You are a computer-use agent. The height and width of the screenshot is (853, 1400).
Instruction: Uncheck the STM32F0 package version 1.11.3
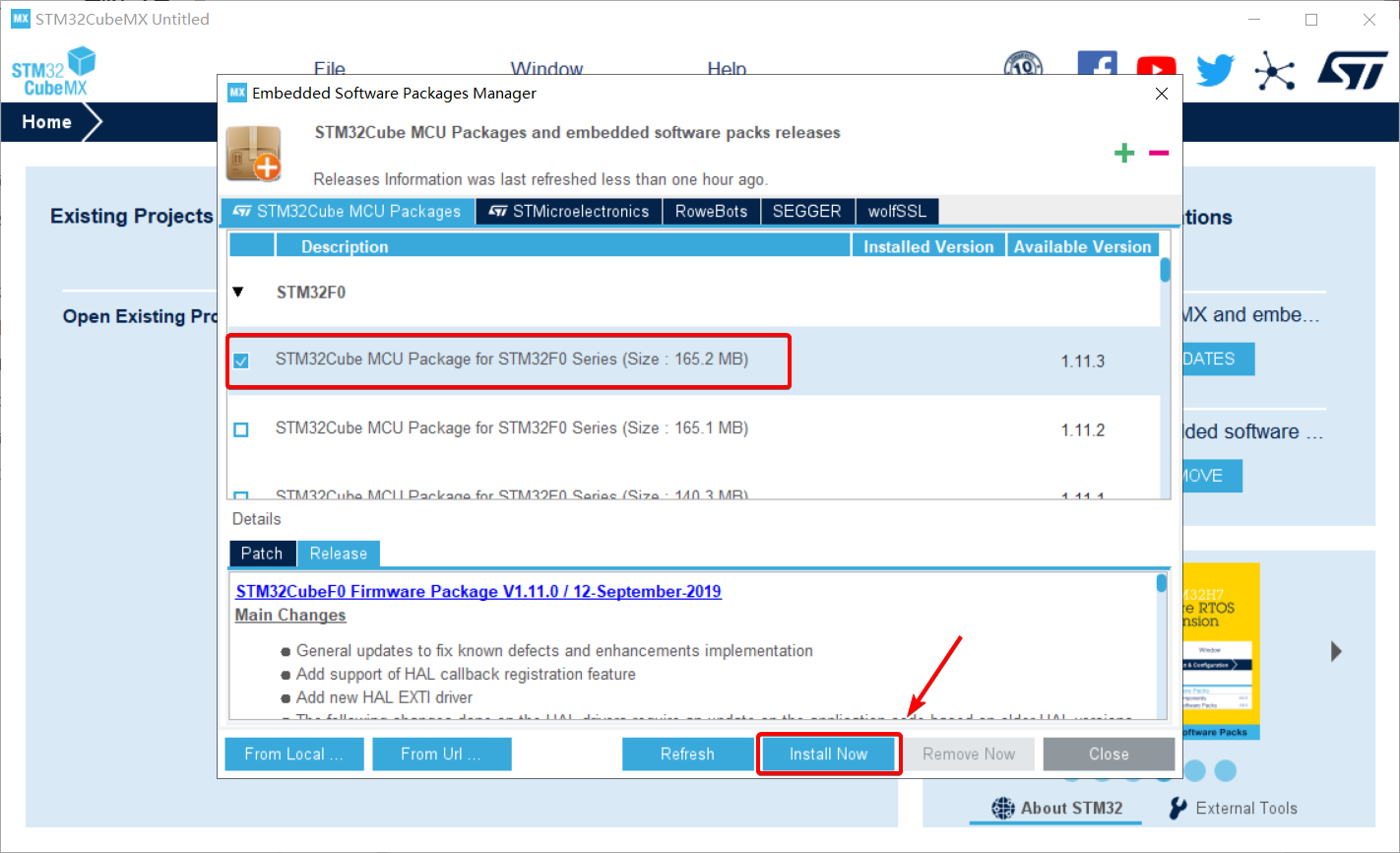tap(241, 361)
